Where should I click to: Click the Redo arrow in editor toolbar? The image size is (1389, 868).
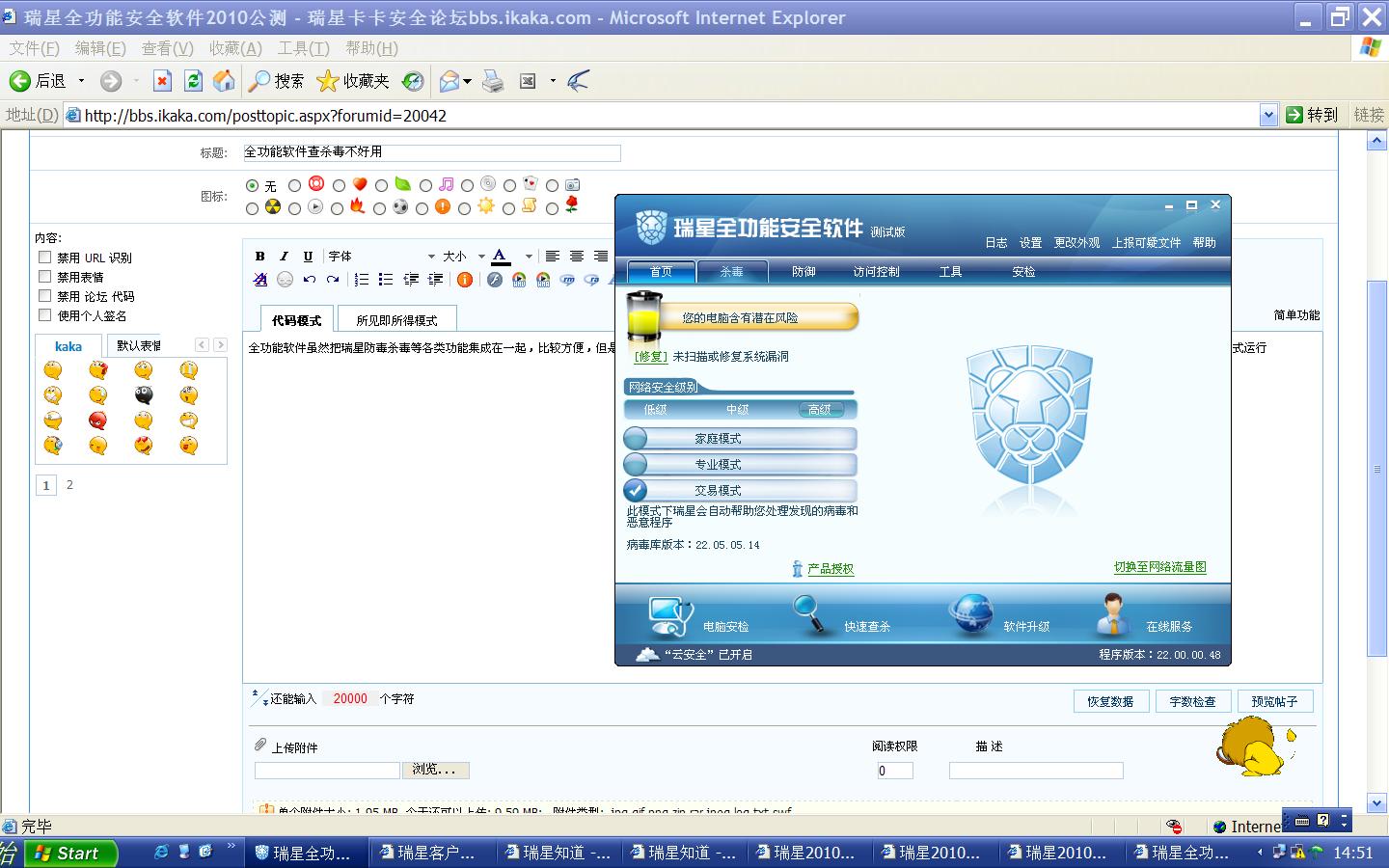[333, 280]
